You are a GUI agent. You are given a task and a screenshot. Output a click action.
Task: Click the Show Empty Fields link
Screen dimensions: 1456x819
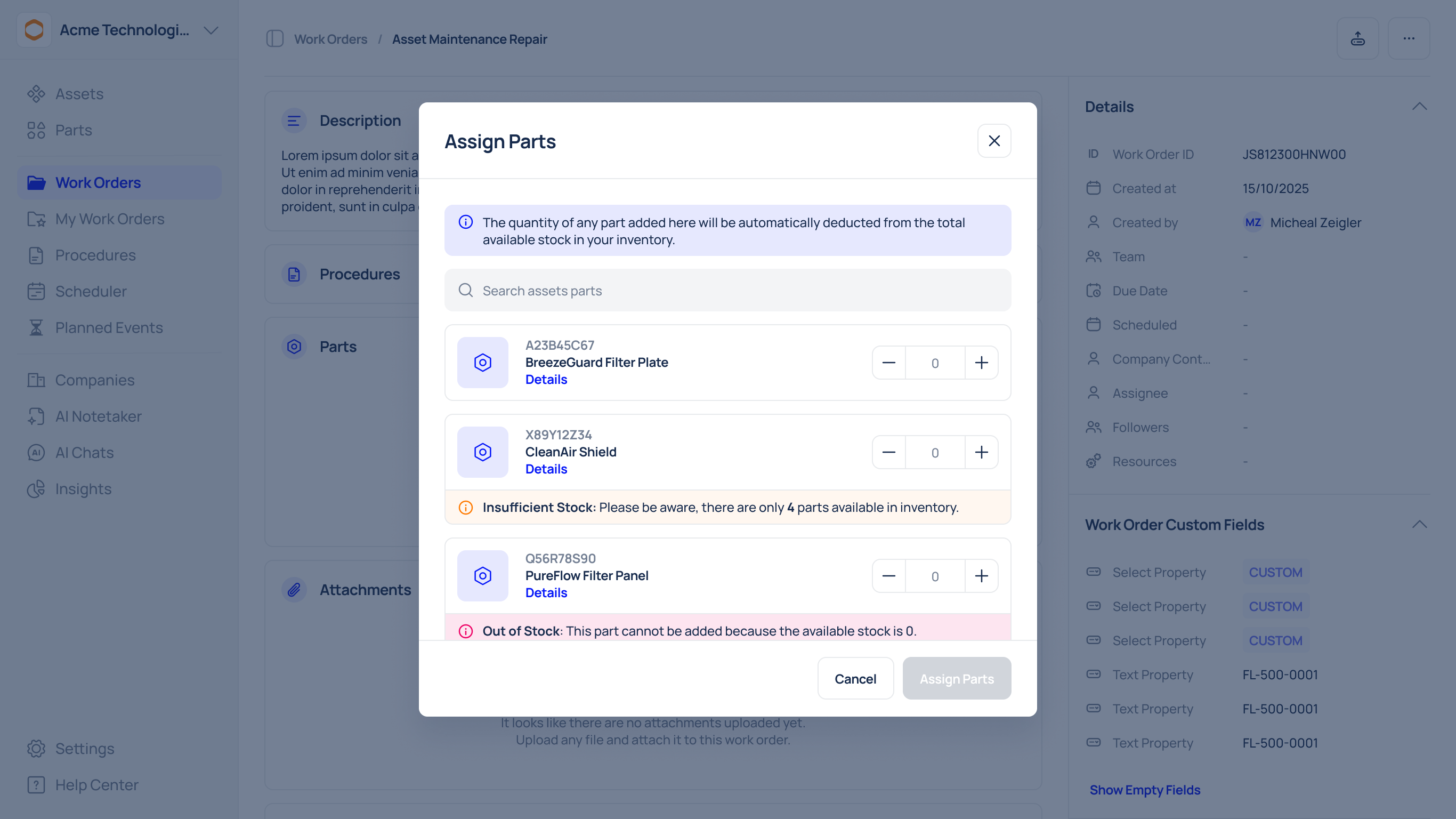point(1144,790)
